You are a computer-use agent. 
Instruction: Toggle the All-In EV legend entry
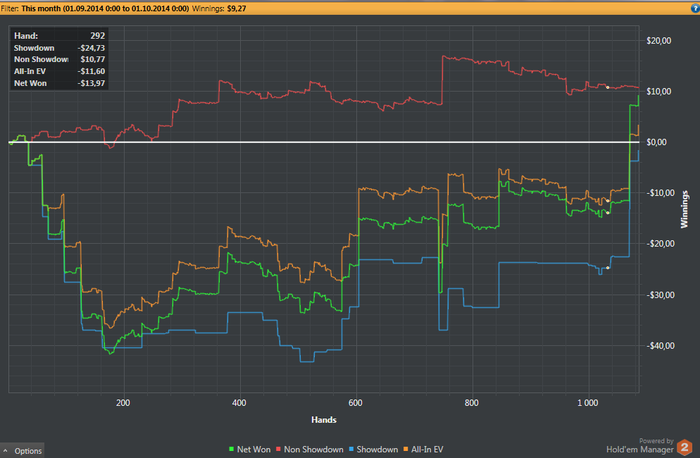[423, 450]
